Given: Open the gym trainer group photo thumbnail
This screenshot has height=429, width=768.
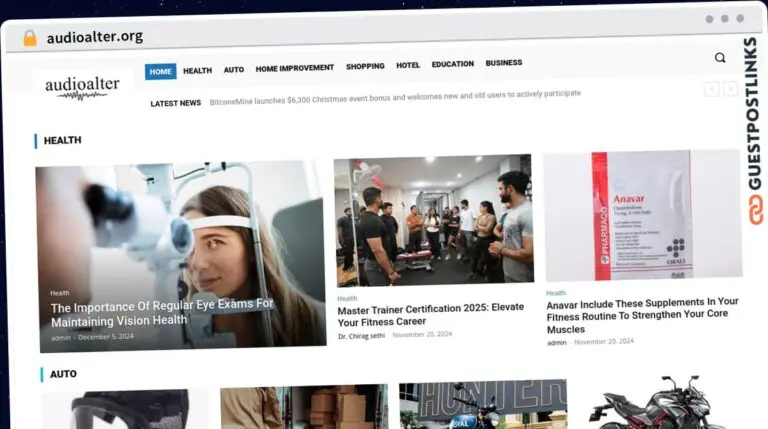Looking at the screenshot, I should tap(433, 220).
